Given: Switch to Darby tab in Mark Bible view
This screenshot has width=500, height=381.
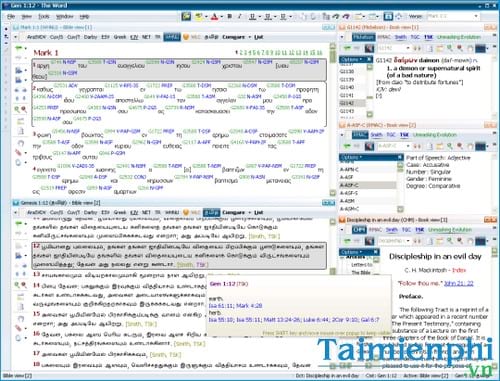Looking at the screenshot, I should coord(90,37).
